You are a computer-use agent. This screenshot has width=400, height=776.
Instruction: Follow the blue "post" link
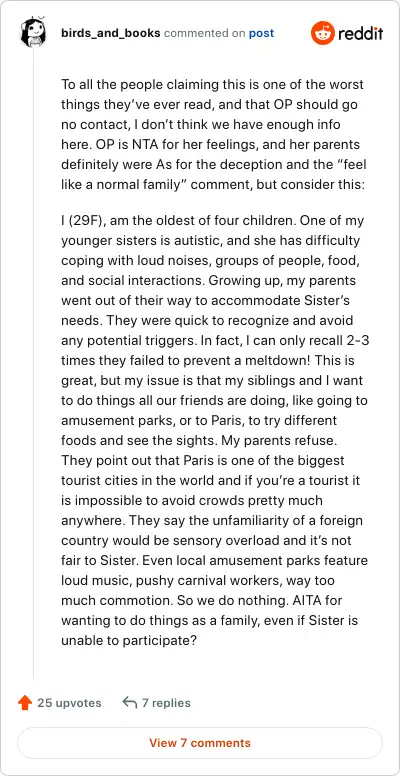(261, 33)
